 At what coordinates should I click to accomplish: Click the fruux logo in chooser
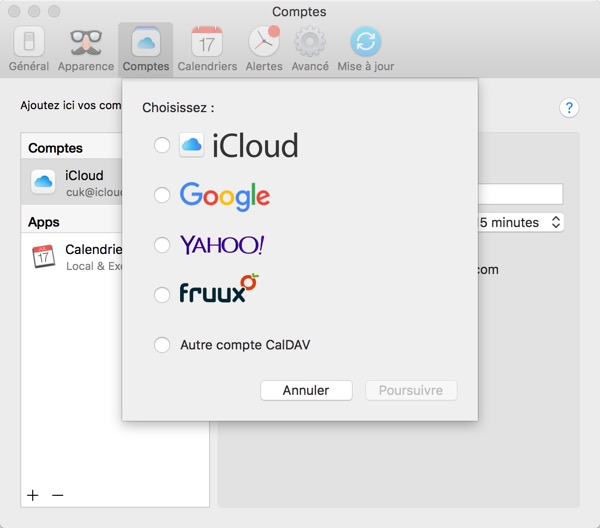click(219, 289)
